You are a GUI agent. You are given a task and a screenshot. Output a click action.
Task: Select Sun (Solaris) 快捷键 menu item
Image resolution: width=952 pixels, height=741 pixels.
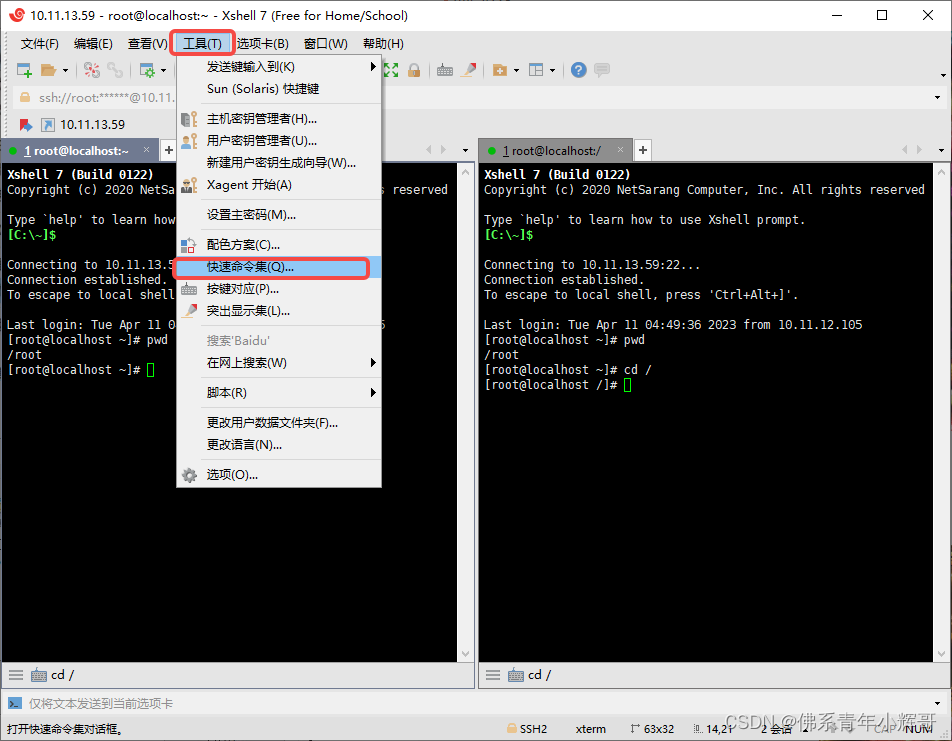279,89
